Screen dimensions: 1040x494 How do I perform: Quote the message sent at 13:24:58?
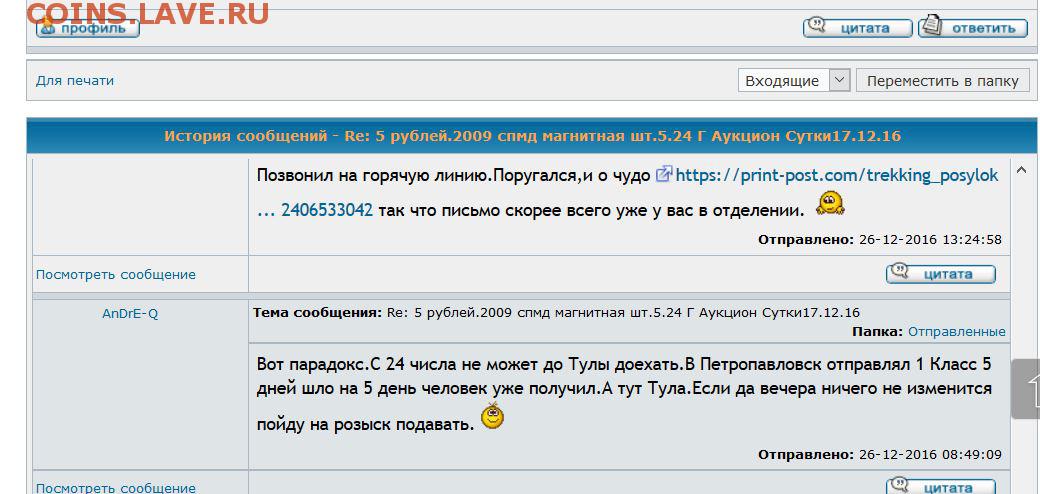(941, 274)
